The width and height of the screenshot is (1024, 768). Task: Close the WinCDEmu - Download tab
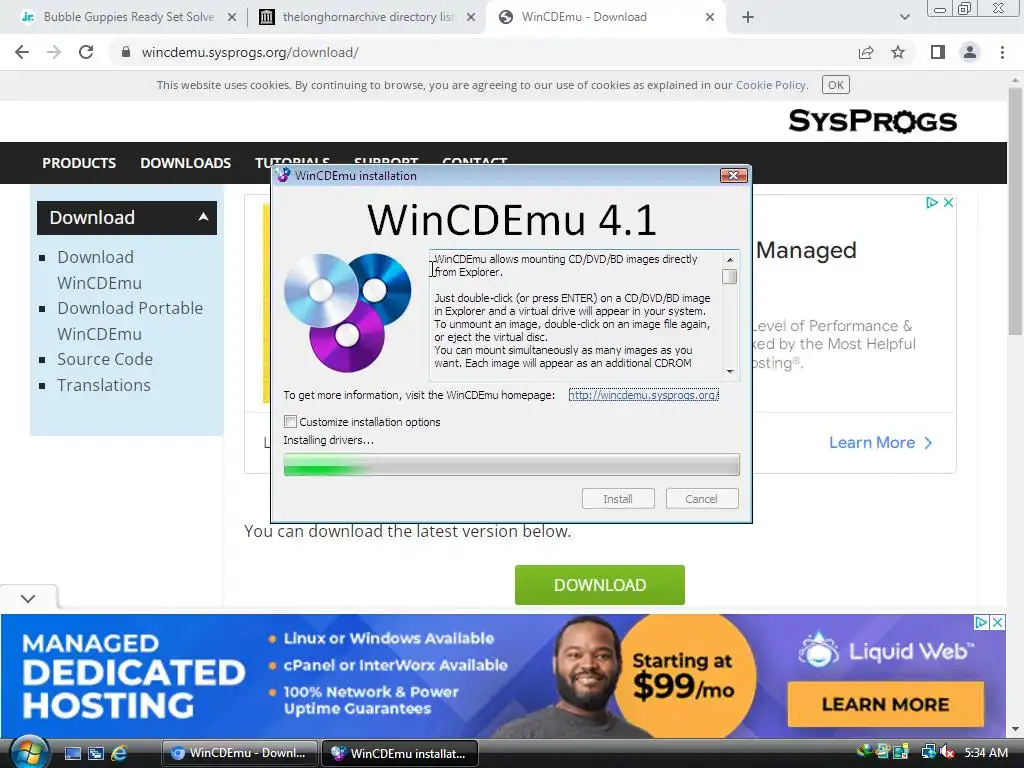pyautogui.click(x=710, y=18)
